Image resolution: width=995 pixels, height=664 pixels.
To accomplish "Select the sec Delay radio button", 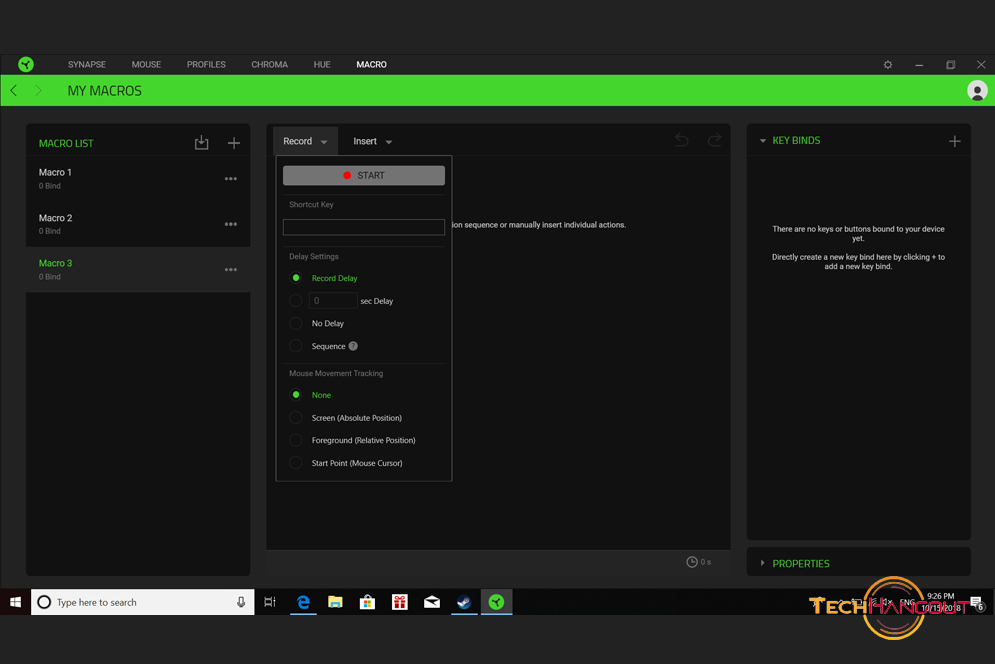I will (x=296, y=301).
